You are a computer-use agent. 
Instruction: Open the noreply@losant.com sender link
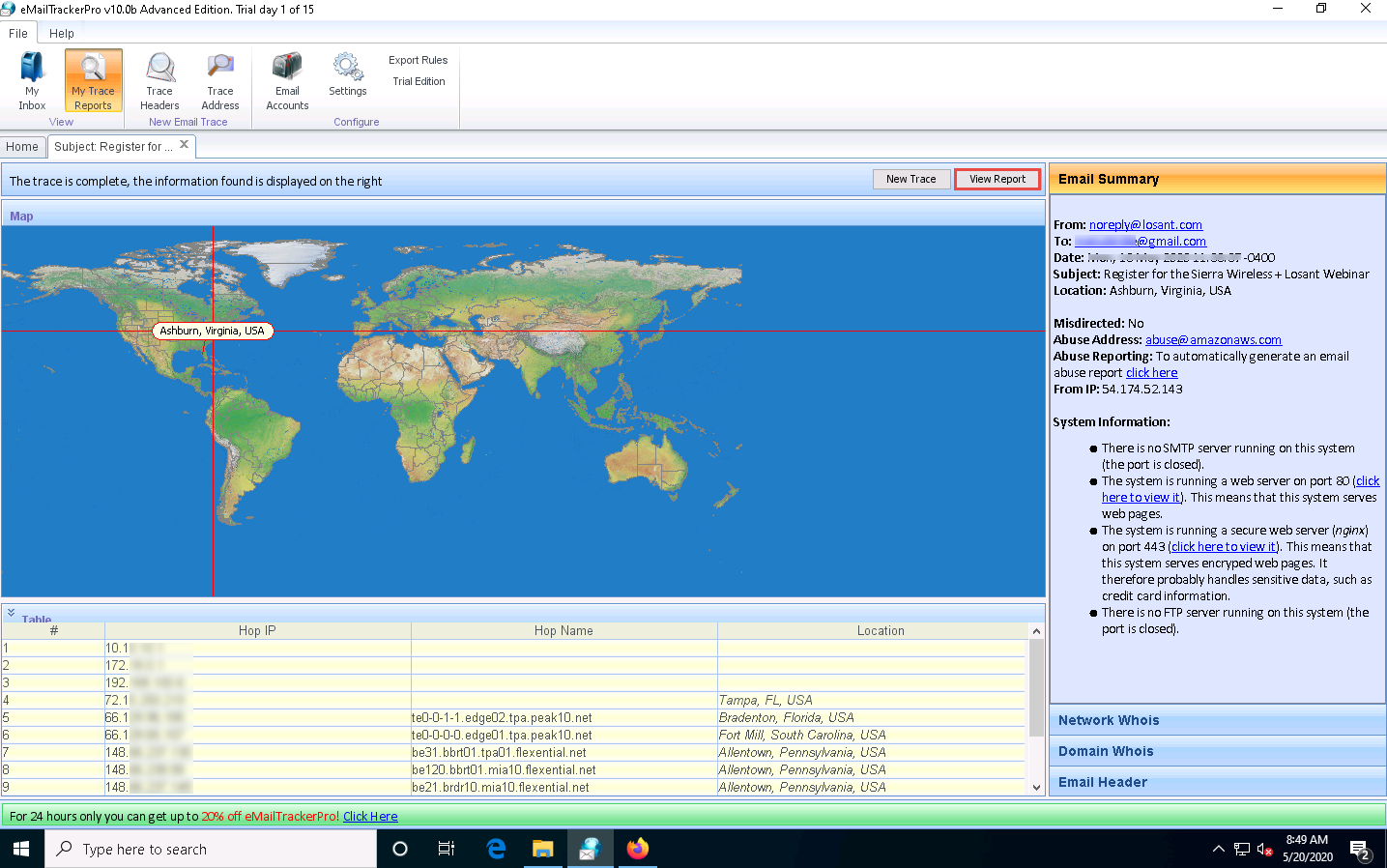(1145, 225)
